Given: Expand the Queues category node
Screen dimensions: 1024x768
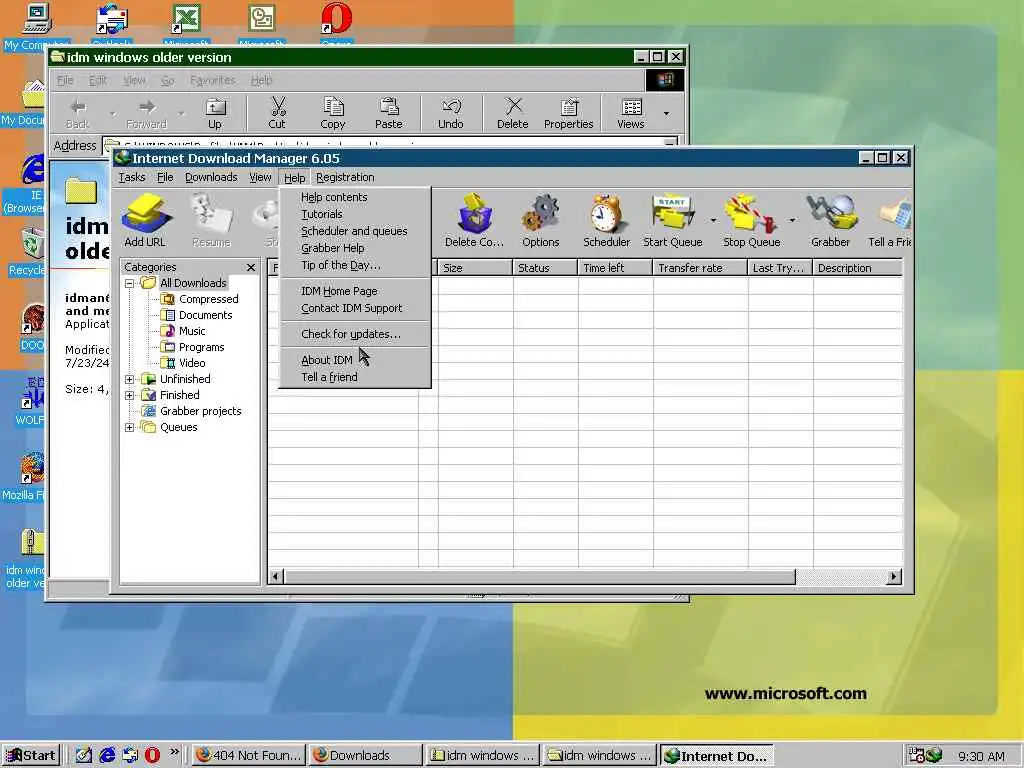Looking at the screenshot, I should (129, 427).
